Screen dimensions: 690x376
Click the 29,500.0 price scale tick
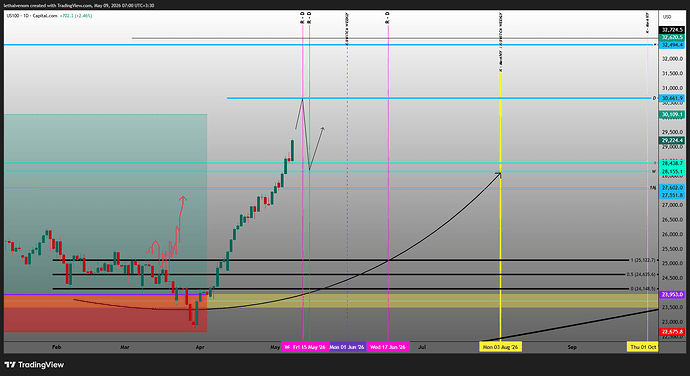673,132
